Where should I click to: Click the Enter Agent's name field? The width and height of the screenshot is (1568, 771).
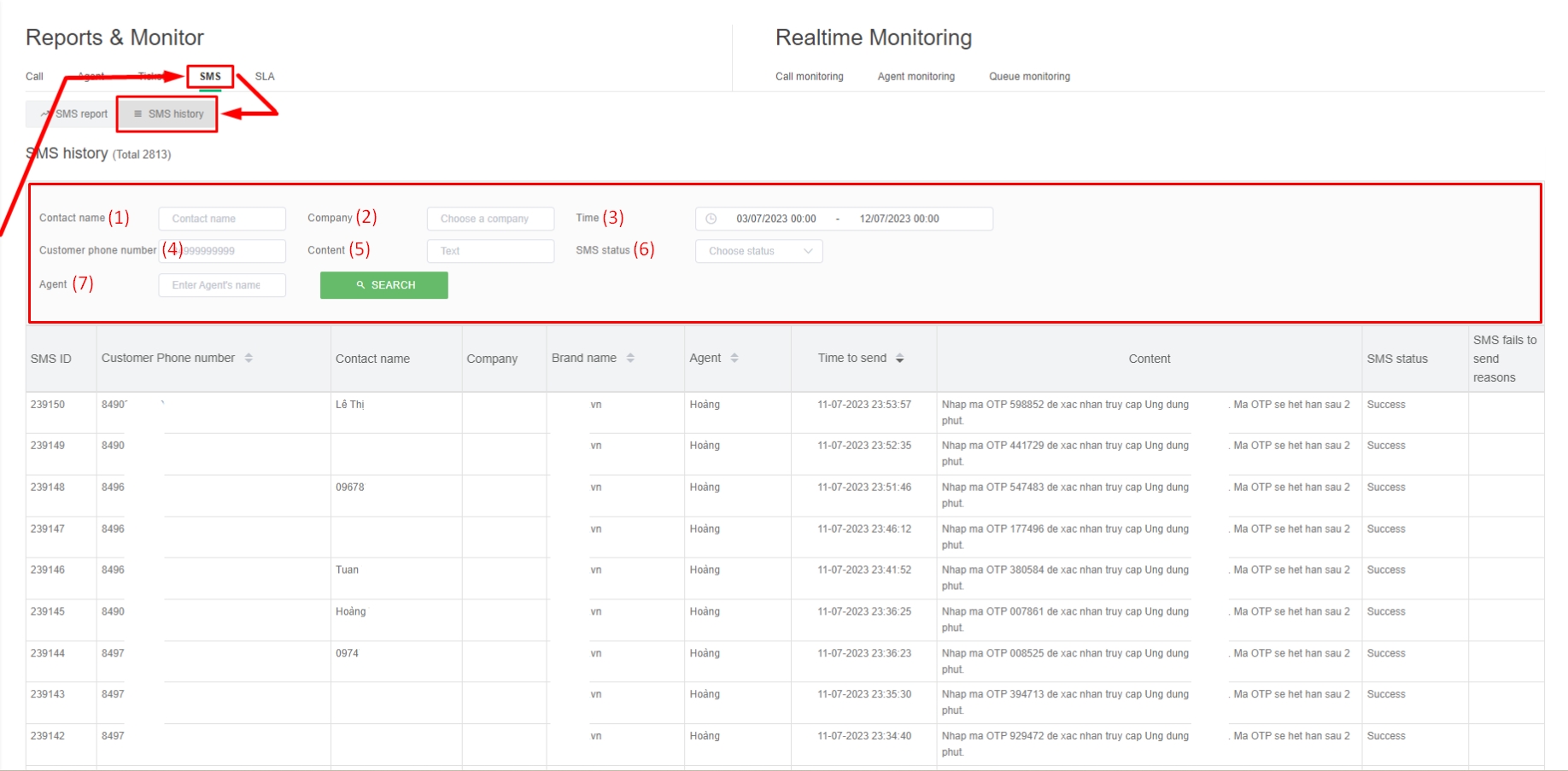(222, 285)
